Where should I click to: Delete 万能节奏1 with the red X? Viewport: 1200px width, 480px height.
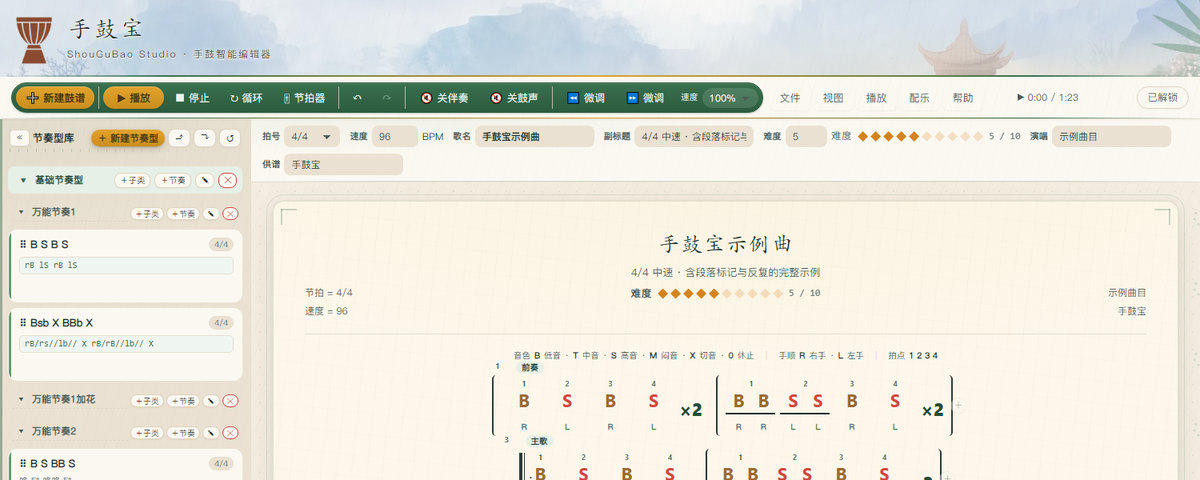(x=231, y=214)
